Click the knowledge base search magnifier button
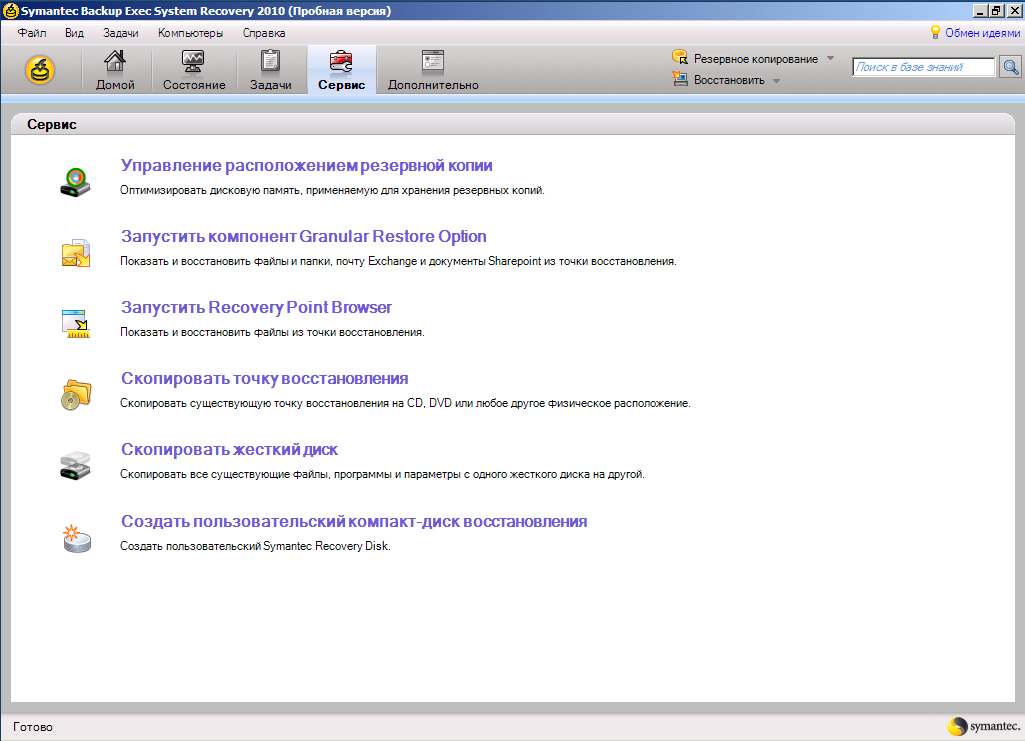Image resolution: width=1025 pixels, height=741 pixels. click(1011, 67)
